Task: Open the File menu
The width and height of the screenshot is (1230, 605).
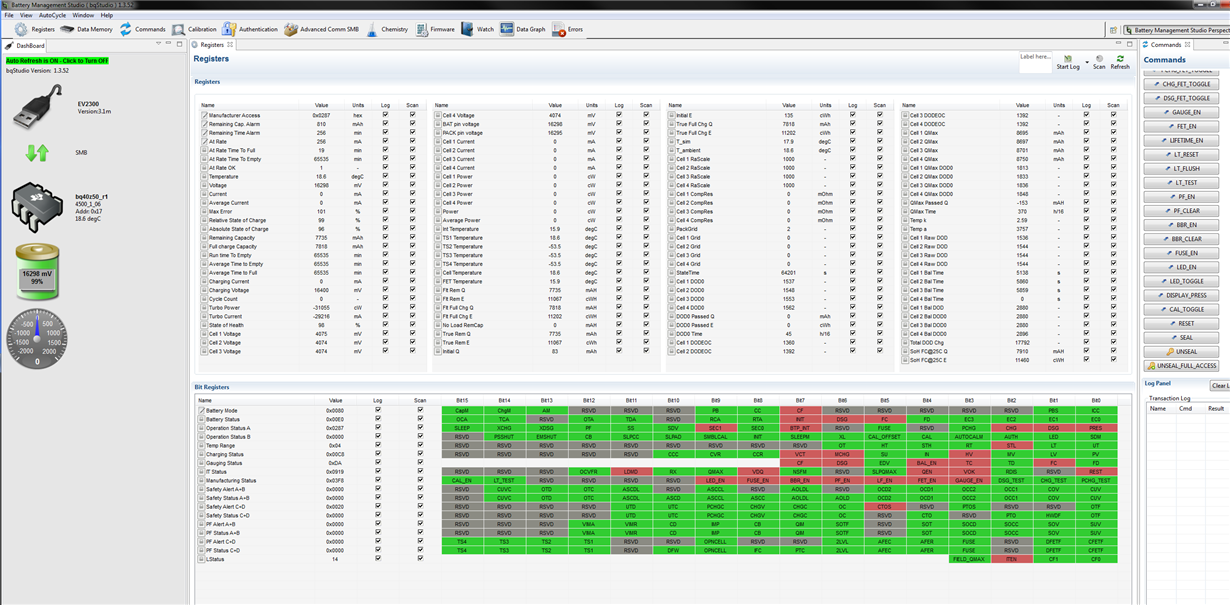Action: 9,15
